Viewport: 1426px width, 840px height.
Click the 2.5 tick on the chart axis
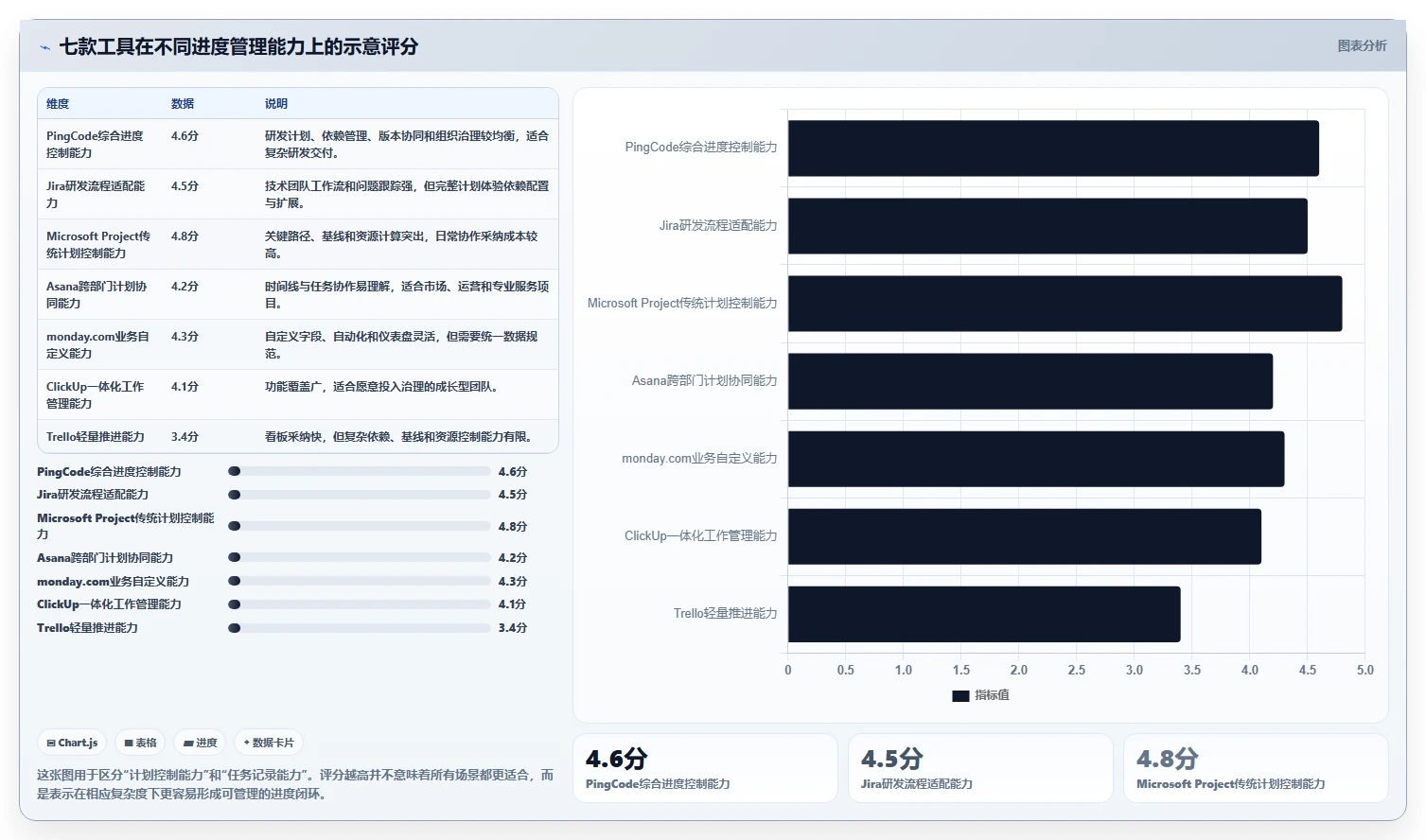(x=1076, y=670)
